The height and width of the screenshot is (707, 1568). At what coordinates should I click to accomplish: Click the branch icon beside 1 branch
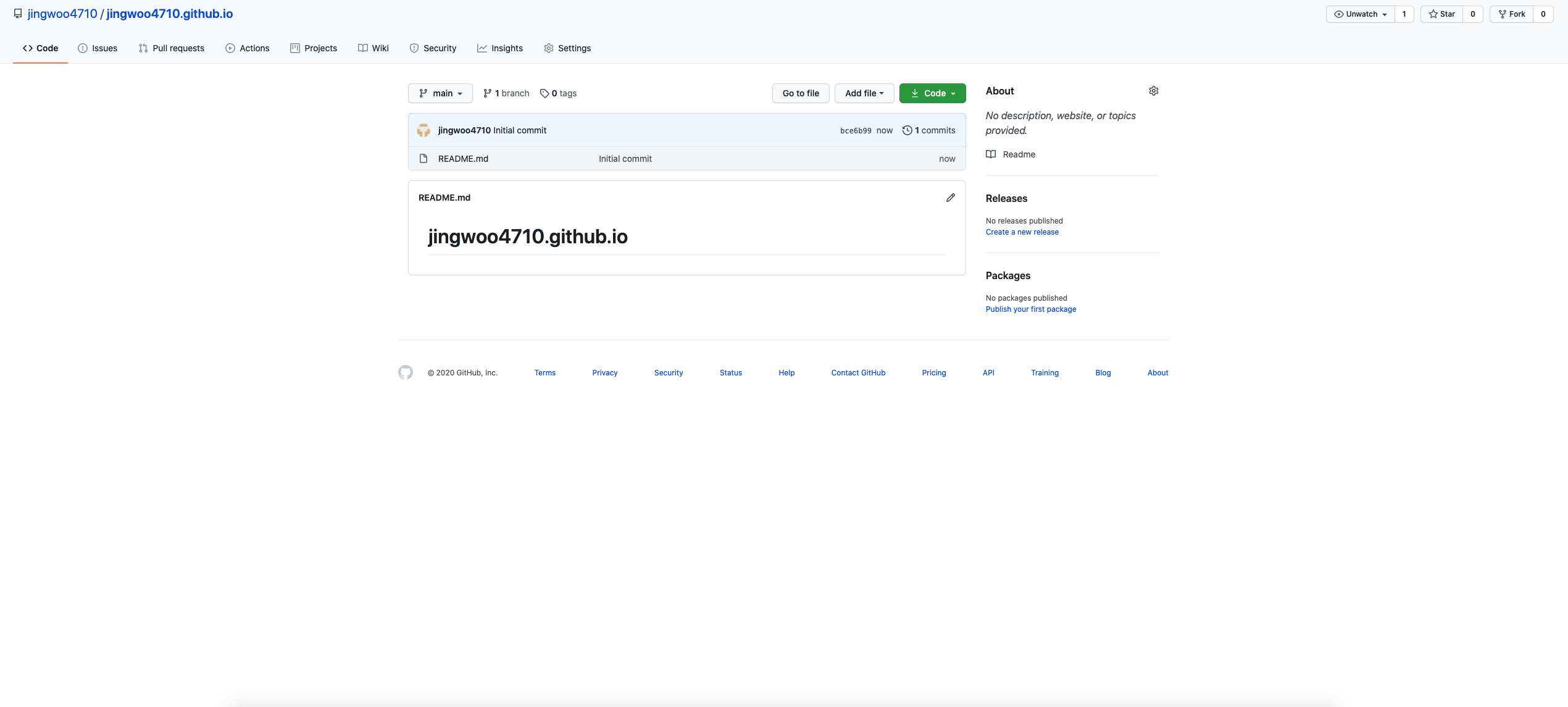[x=488, y=93]
